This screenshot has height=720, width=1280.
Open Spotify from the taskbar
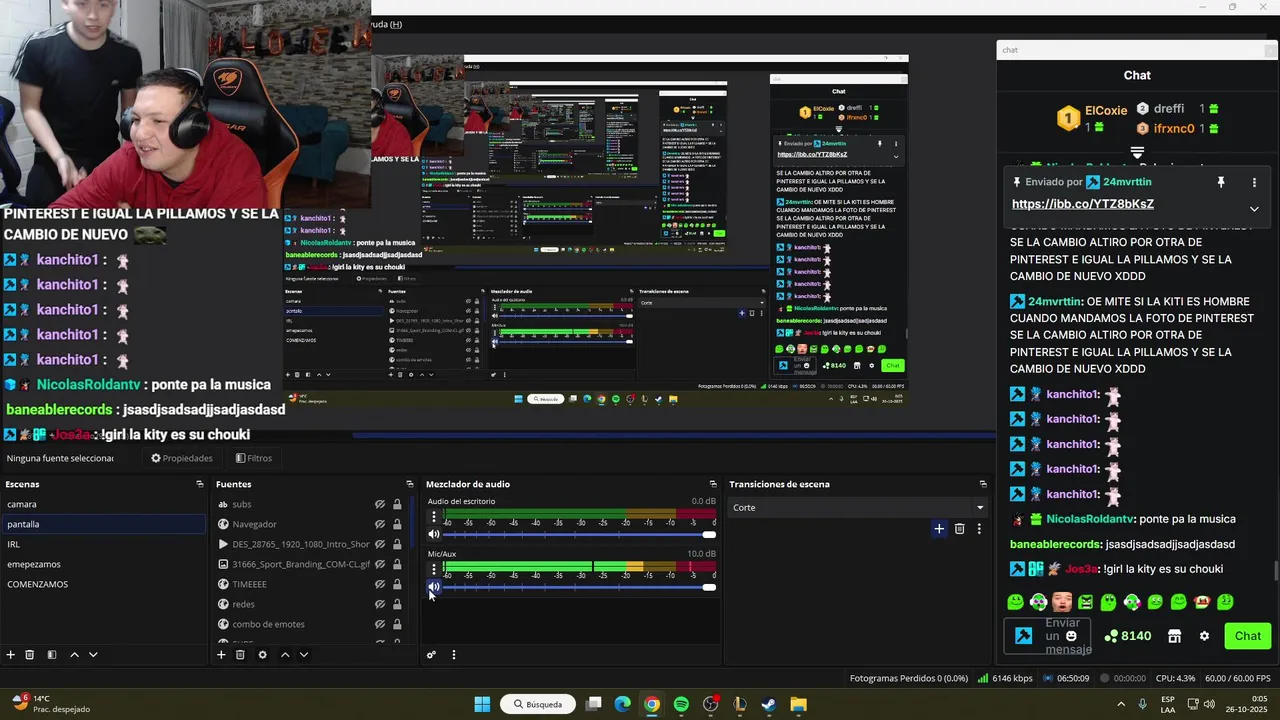(x=681, y=704)
